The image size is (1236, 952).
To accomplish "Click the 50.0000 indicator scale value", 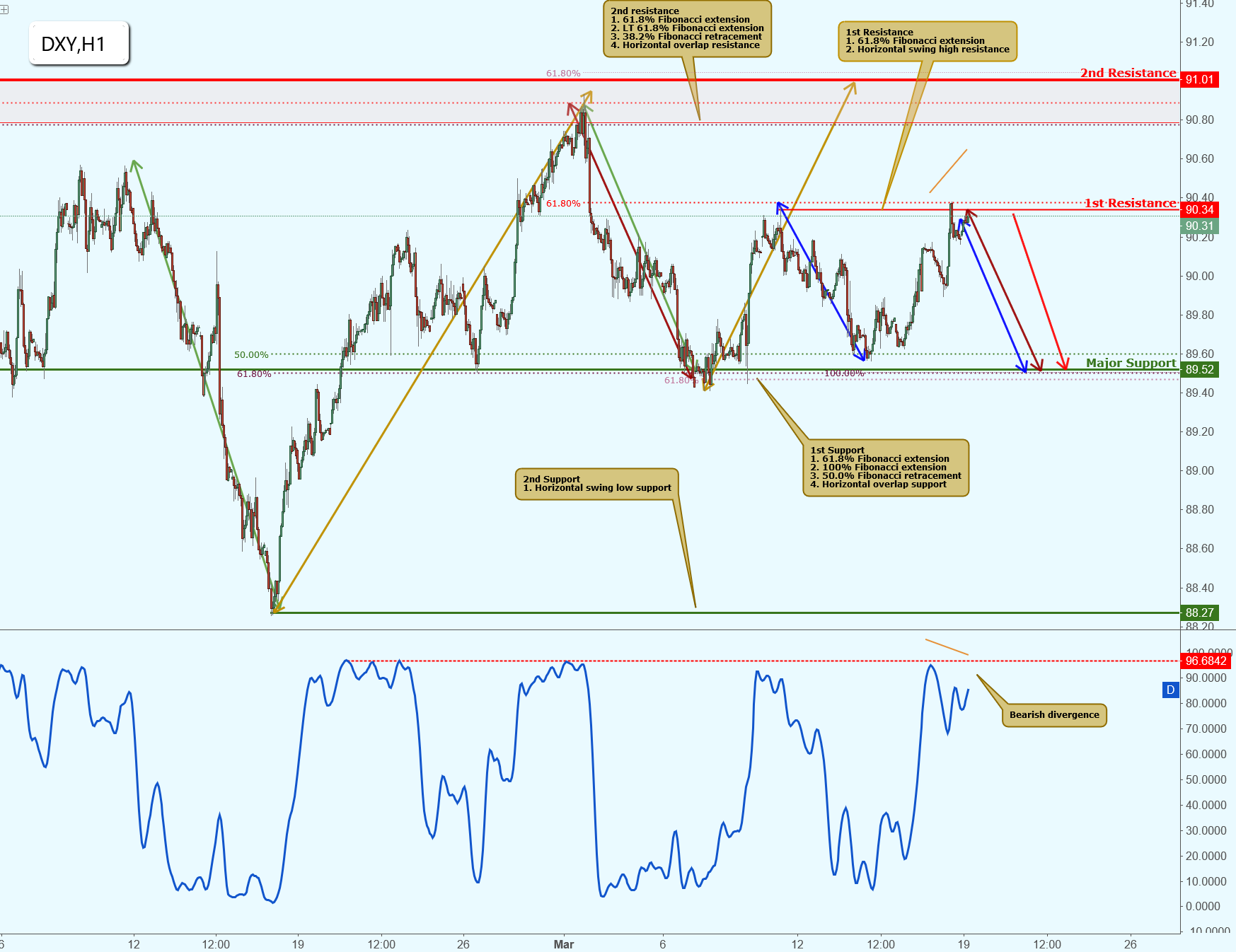I will point(1206,779).
